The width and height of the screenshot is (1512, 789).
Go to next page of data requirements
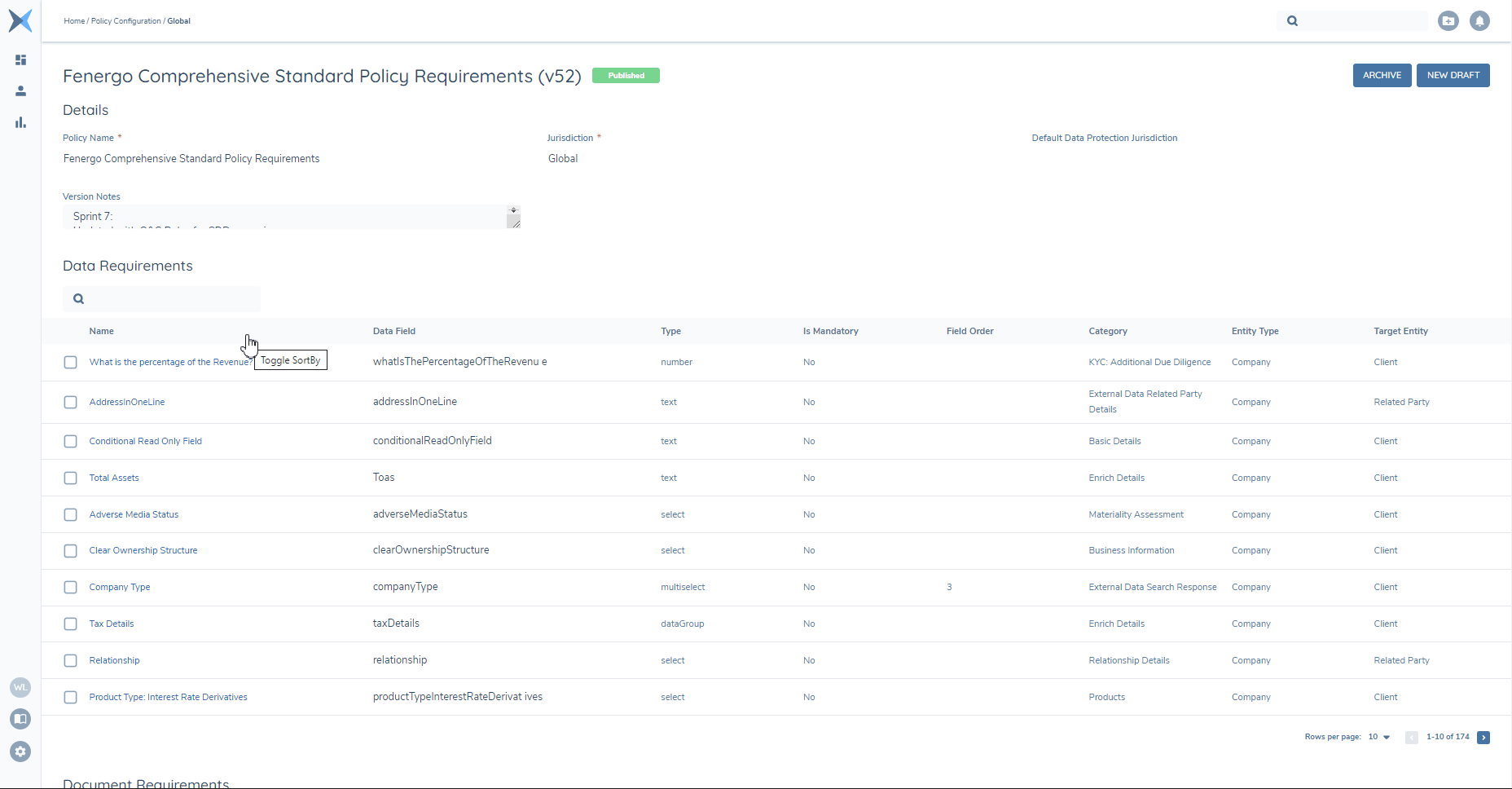point(1483,738)
